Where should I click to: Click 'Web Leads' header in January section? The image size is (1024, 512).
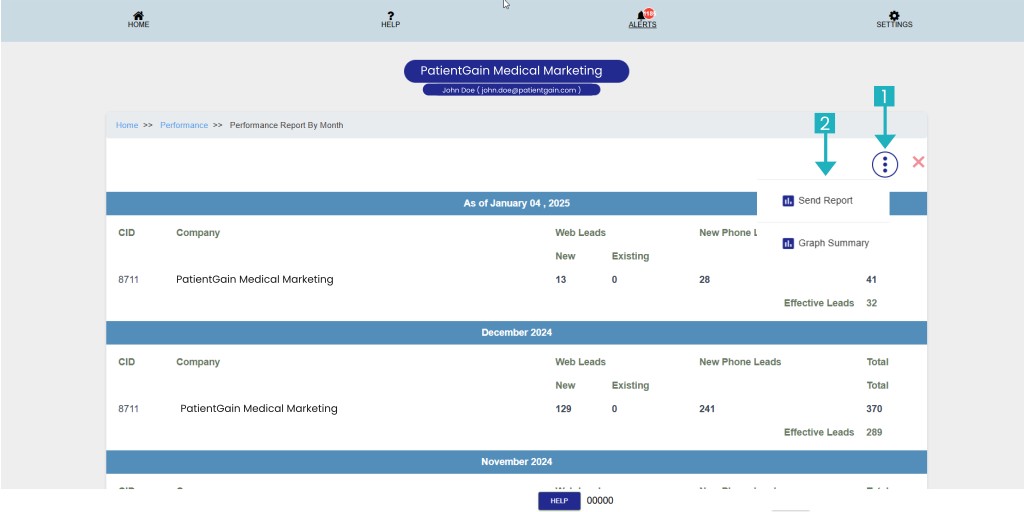point(580,232)
